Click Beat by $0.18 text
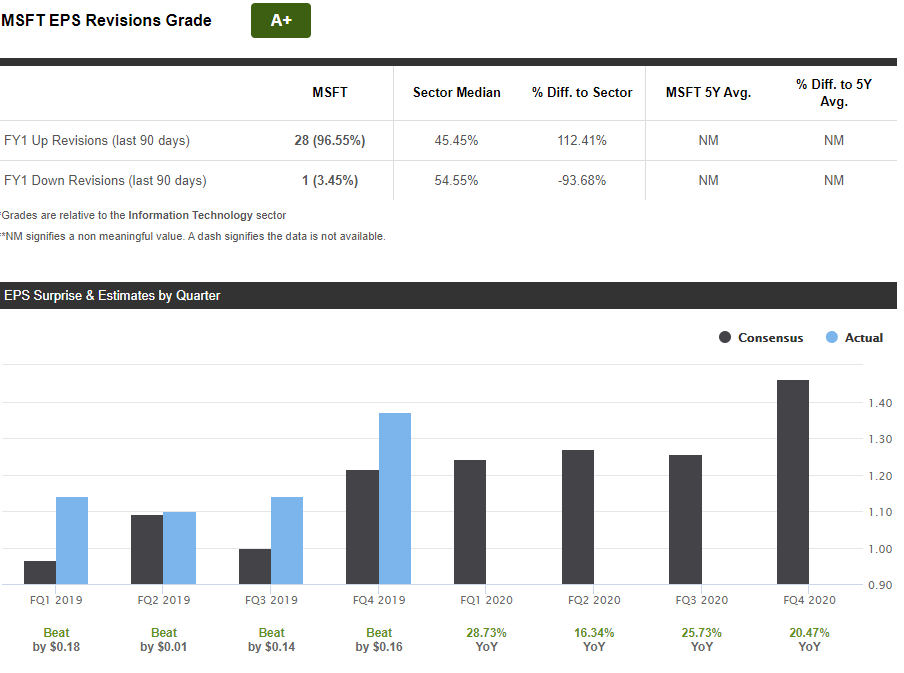904x673 pixels. click(56, 640)
